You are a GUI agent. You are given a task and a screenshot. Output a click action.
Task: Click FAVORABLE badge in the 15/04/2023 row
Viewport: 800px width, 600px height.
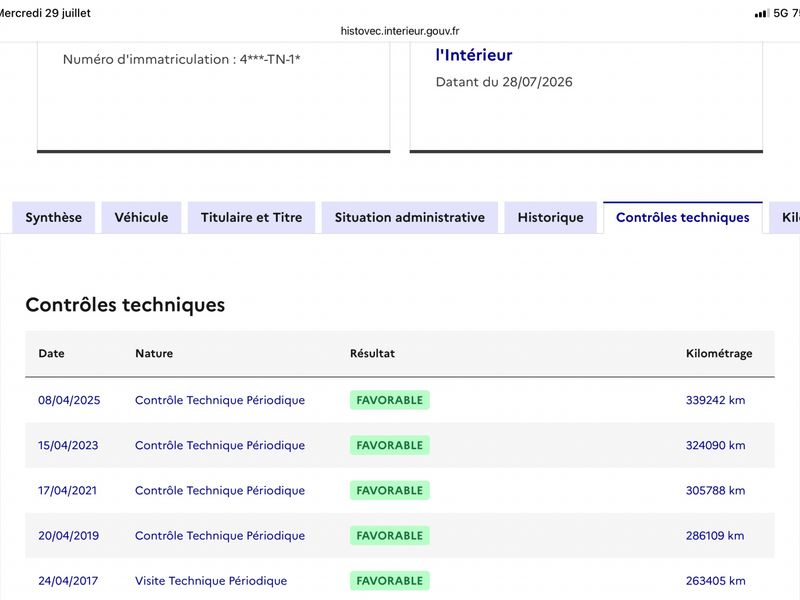pos(390,445)
